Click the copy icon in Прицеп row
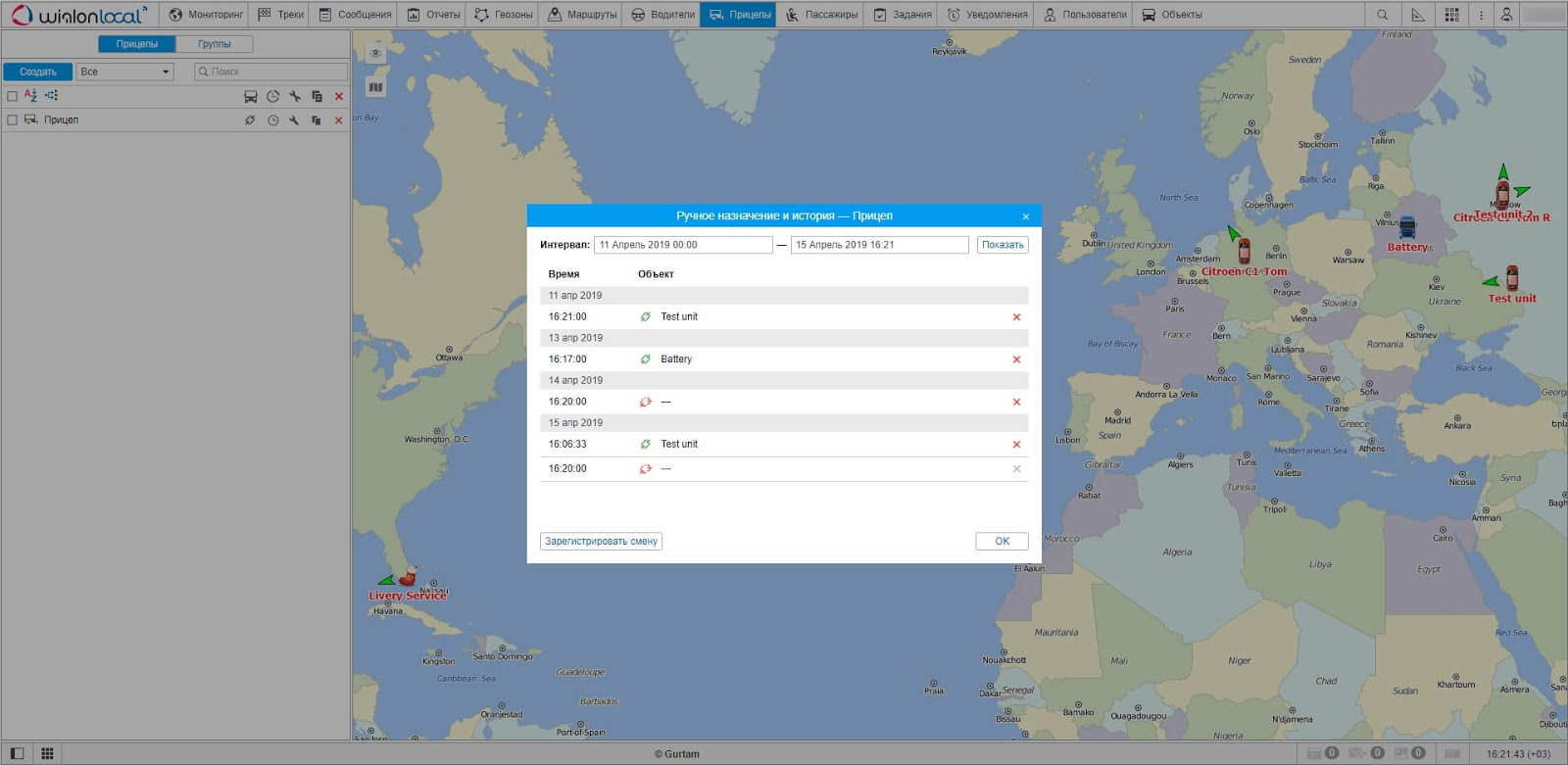Screen dimensions: 1568x765 click(x=317, y=120)
